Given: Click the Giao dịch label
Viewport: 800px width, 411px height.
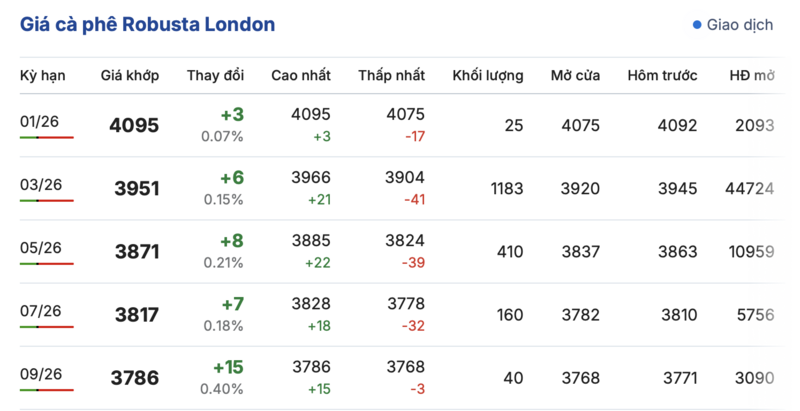Looking at the screenshot, I should [739, 25].
